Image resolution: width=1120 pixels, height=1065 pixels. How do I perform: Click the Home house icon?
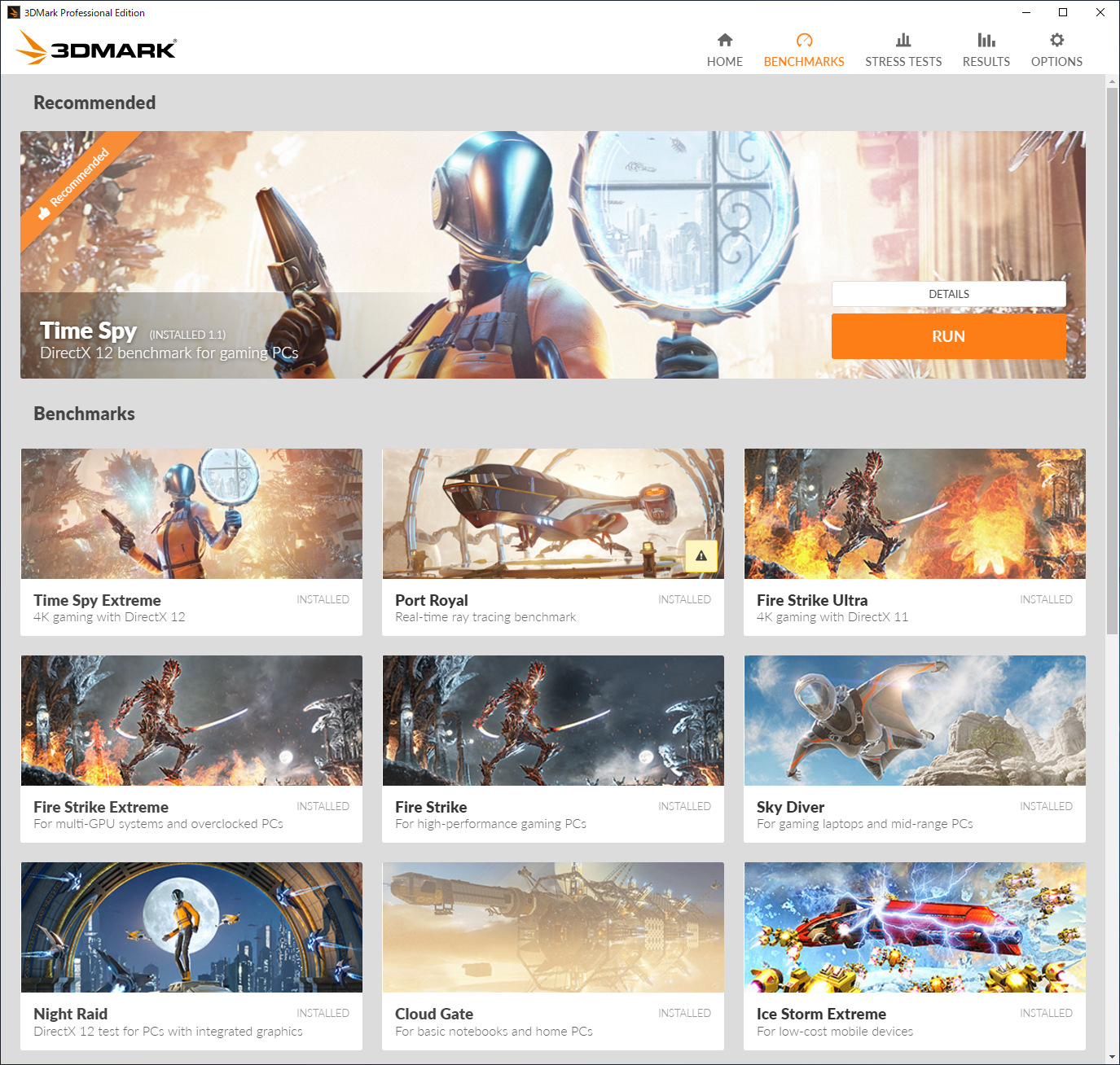[x=725, y=40]
